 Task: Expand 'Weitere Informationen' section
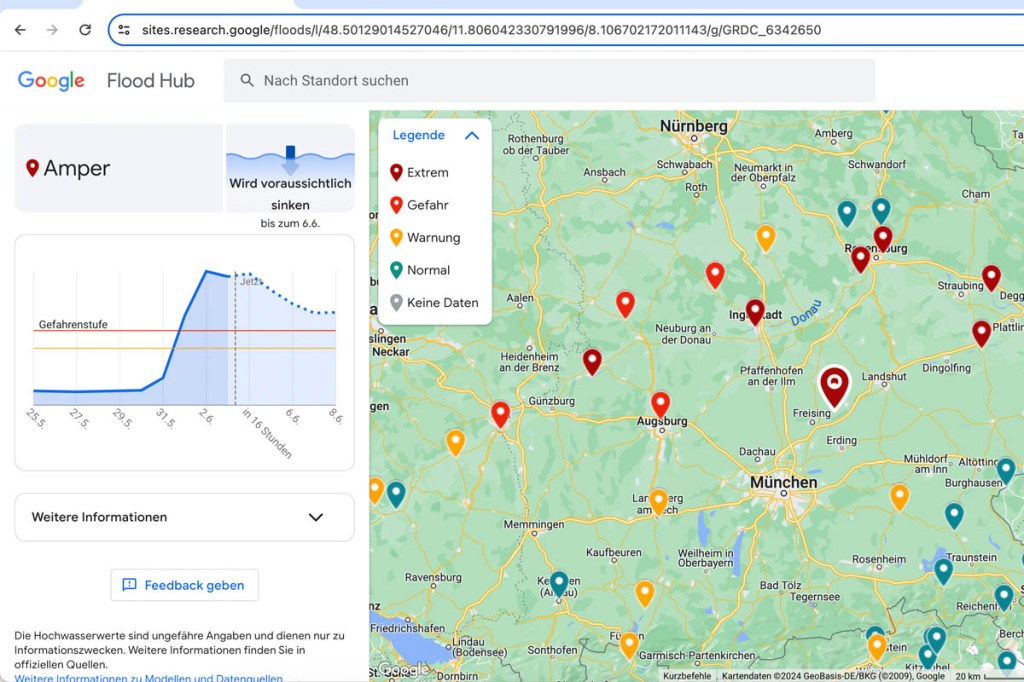point(184,517)
